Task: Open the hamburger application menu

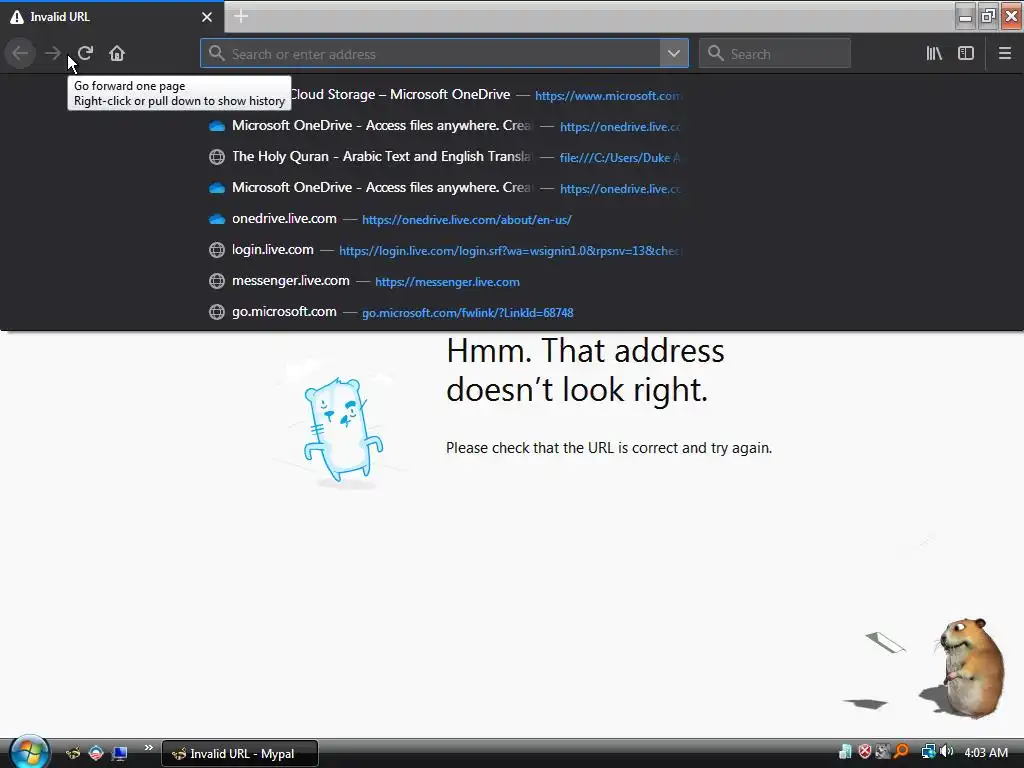Action: 1005,54
